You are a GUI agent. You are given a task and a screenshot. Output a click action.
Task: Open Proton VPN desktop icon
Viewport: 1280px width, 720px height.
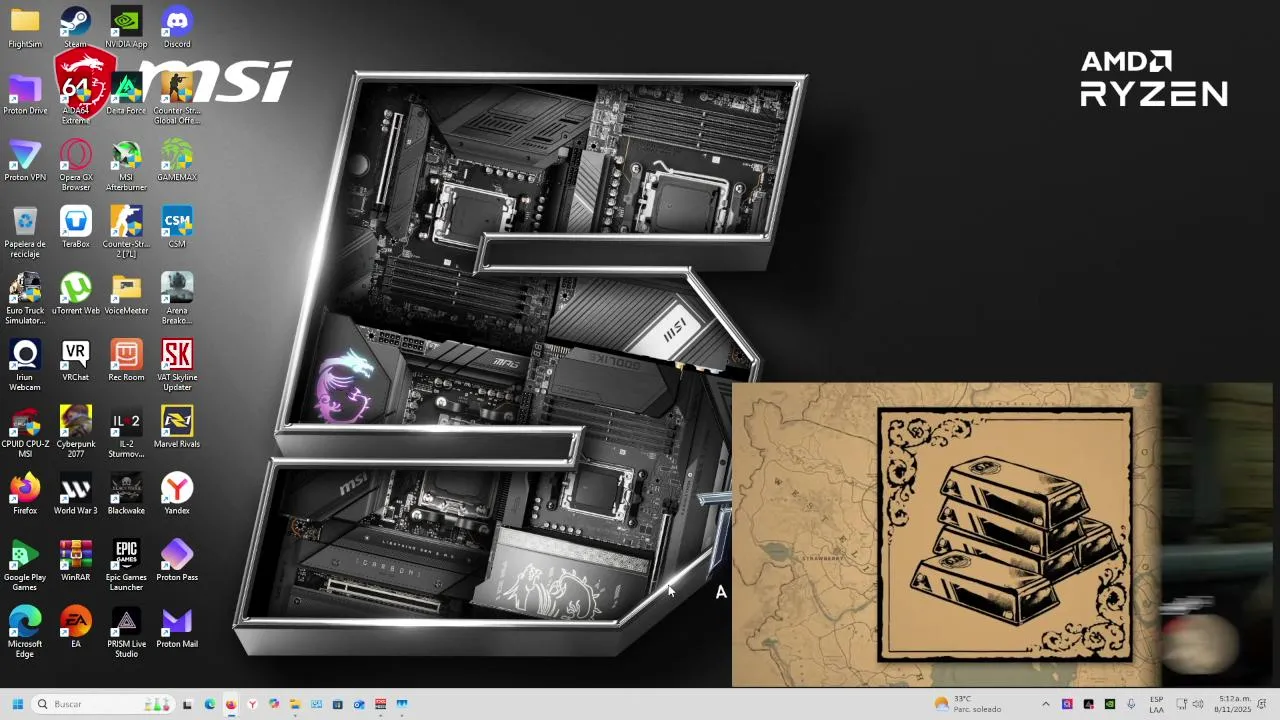pyautogui.click(x=25, y=160)
